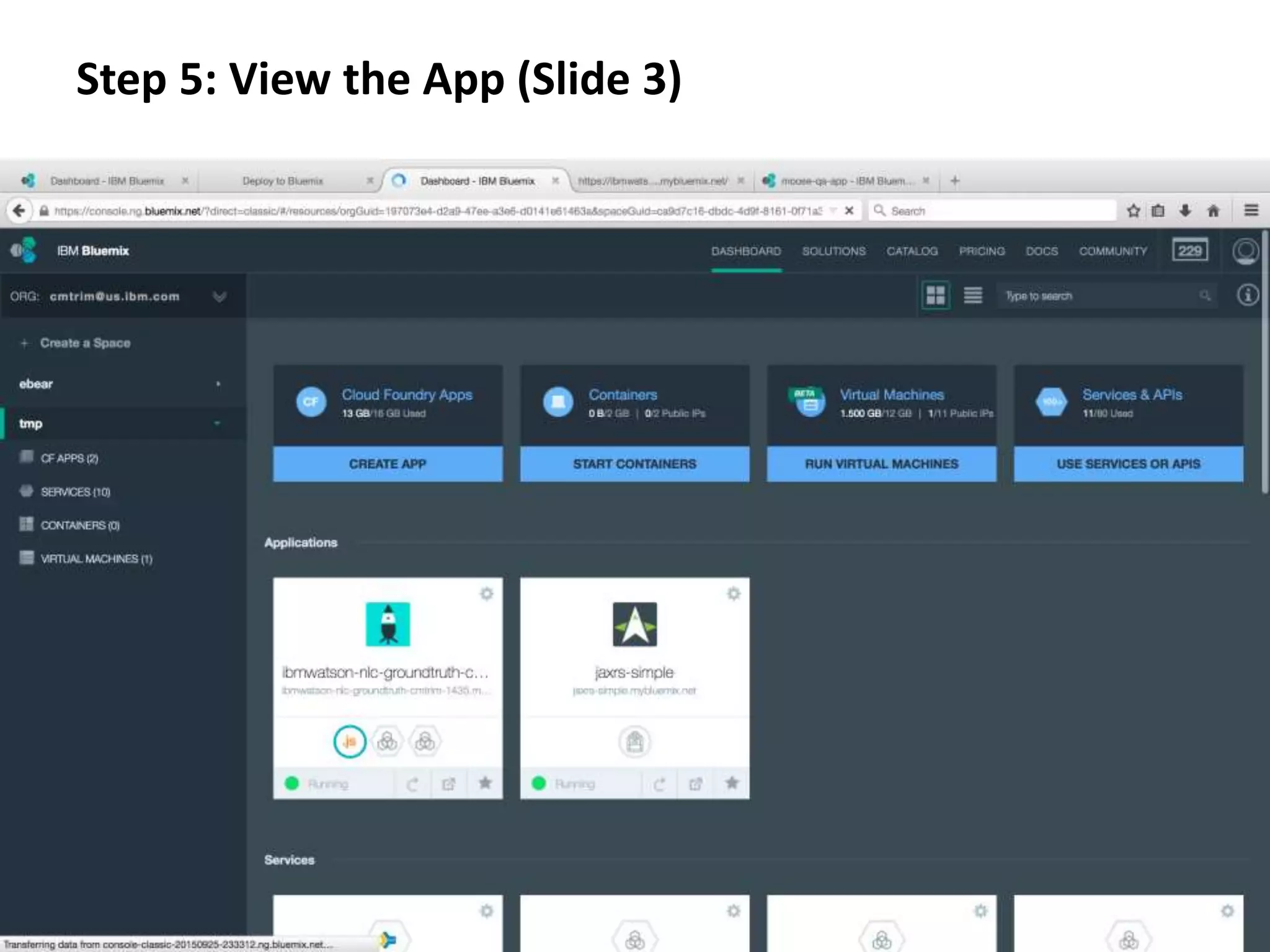Open the browser hamburger menu

pos(1251,211)
